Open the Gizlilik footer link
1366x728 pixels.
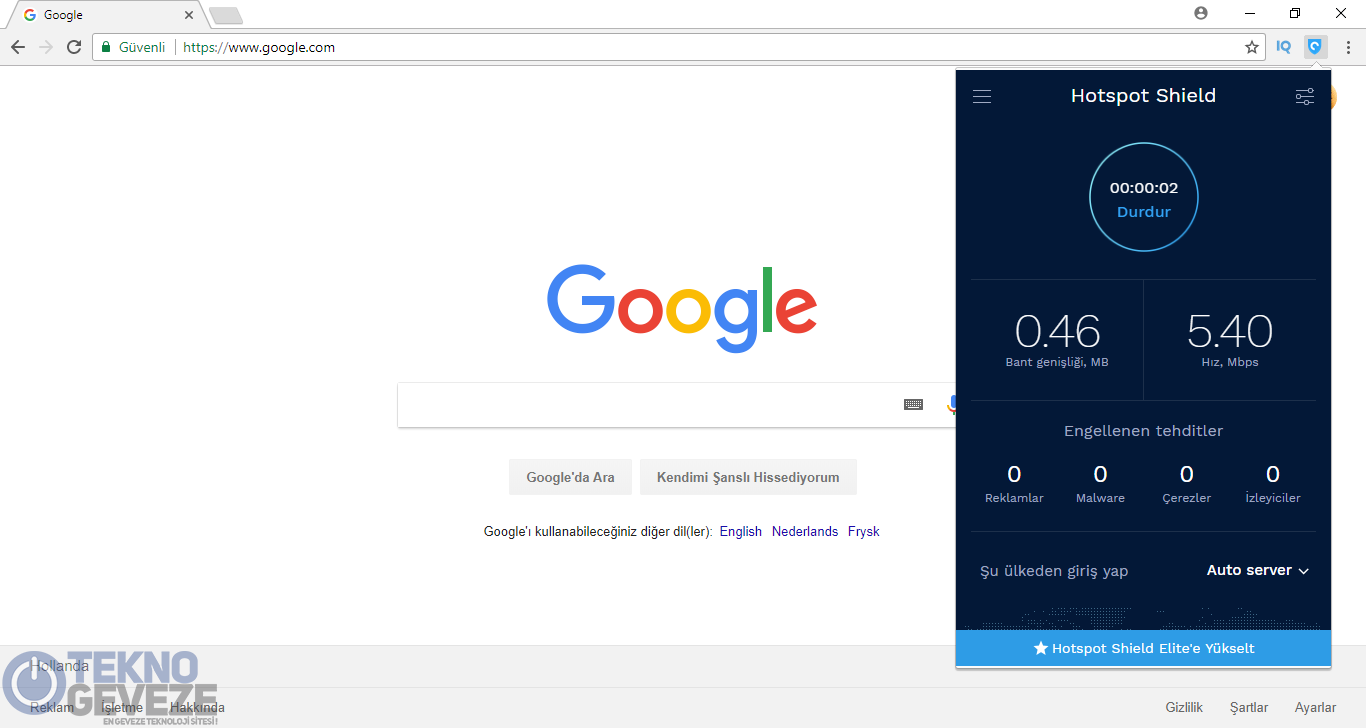point(1184,707)
